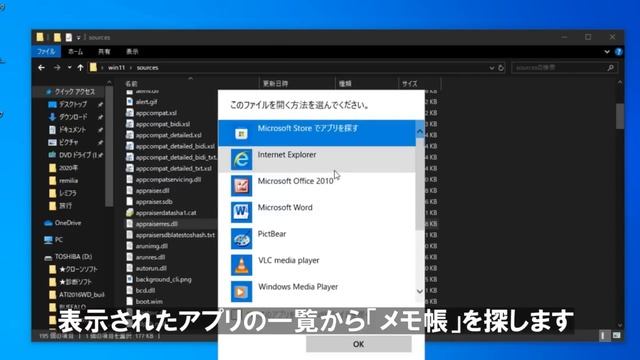Screen dimensions: 640x360
Task: Click app list scrollbar thumb
Action: point(420,184)
